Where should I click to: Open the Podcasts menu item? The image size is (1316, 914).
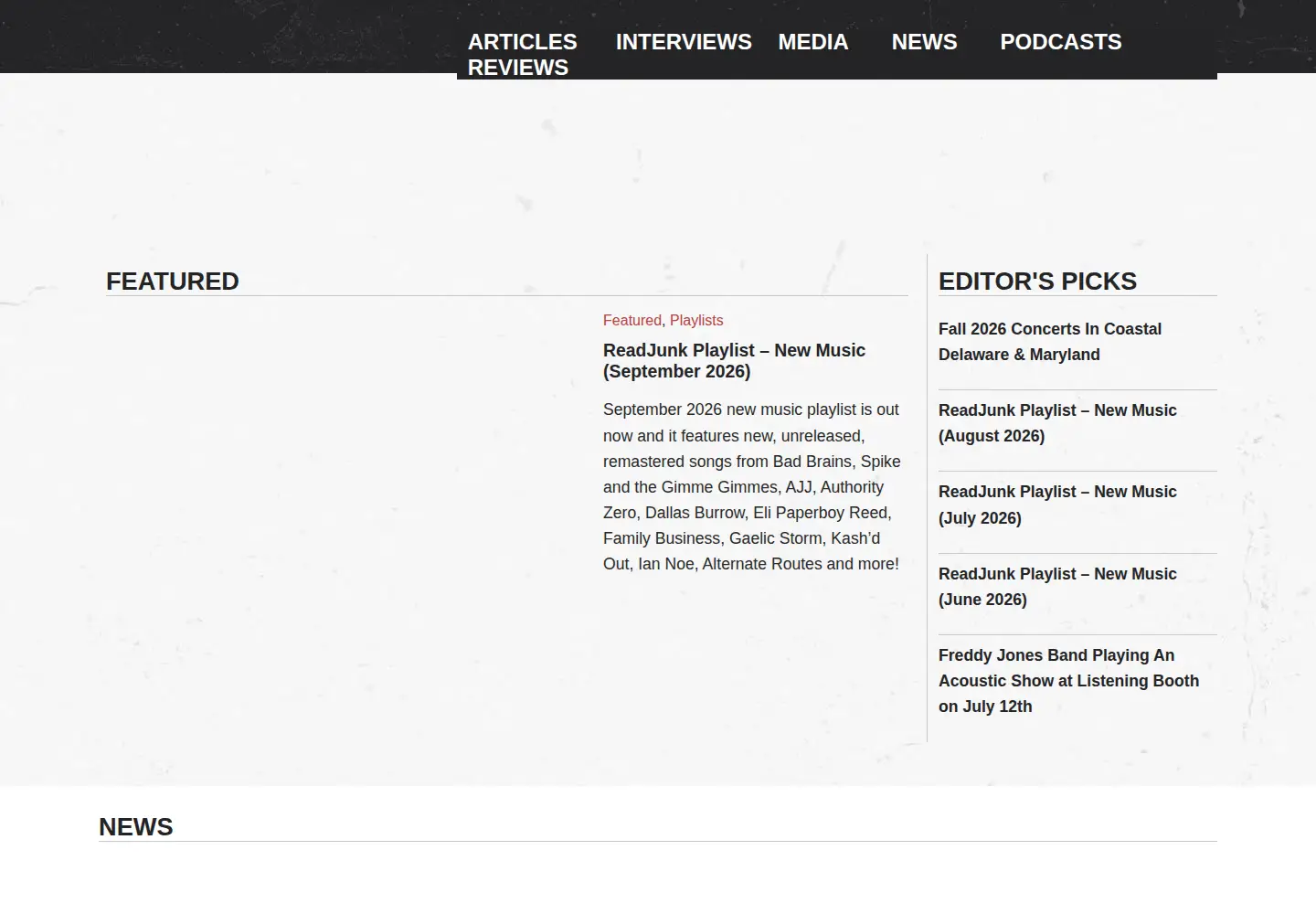1060,42
